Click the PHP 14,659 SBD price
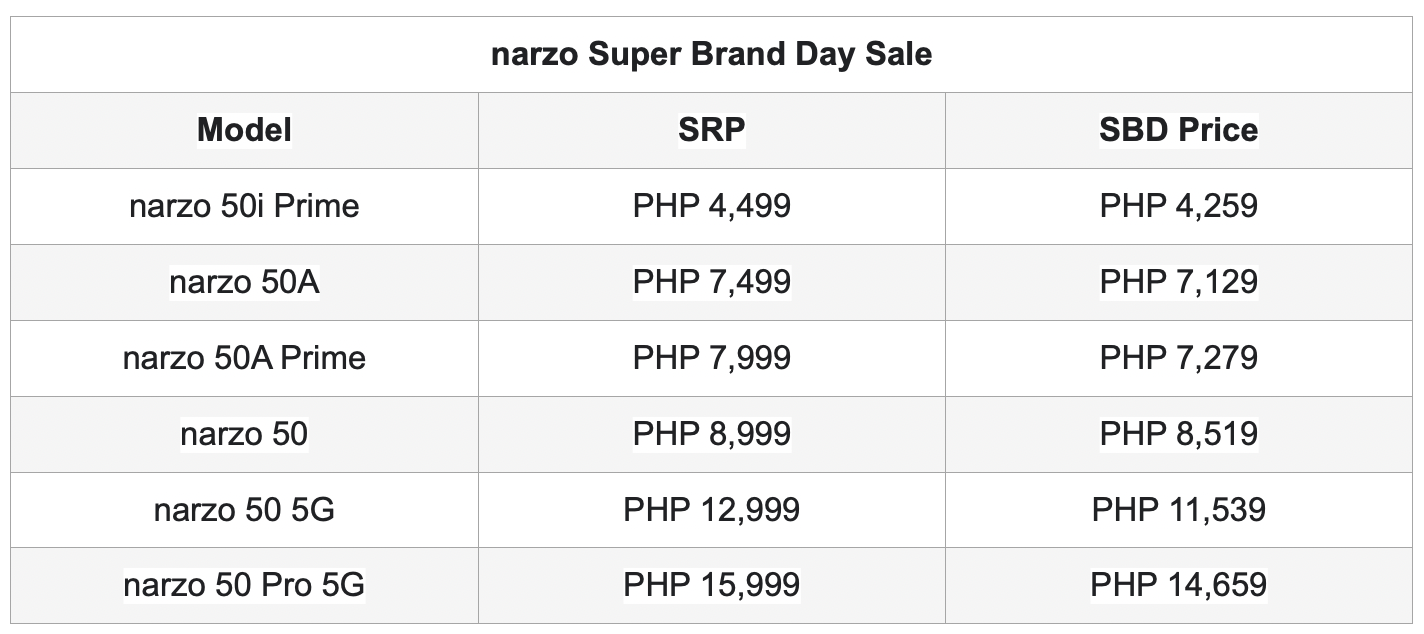 tap(1178, 585)
